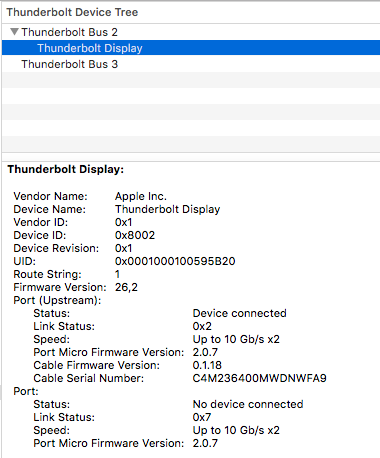
Task: Select the Thunderbolt Bus 3 row
Action: pos(191,64)
